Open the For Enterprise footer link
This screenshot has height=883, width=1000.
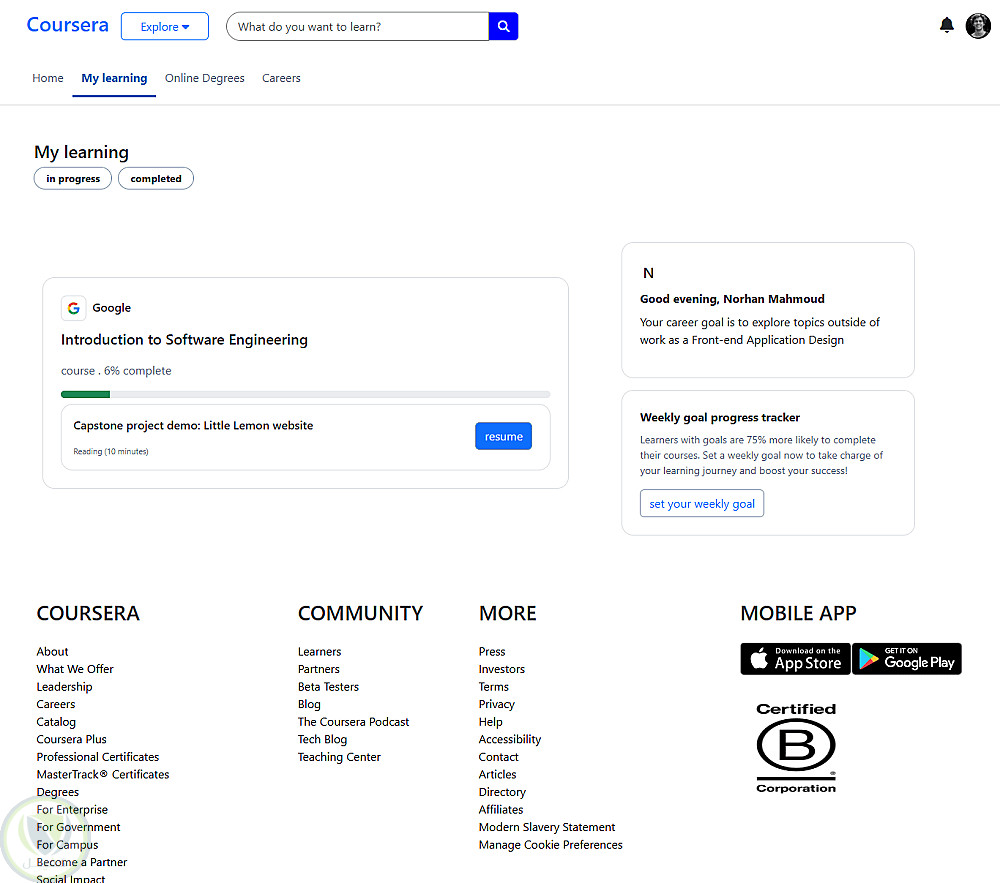point(72,809)
